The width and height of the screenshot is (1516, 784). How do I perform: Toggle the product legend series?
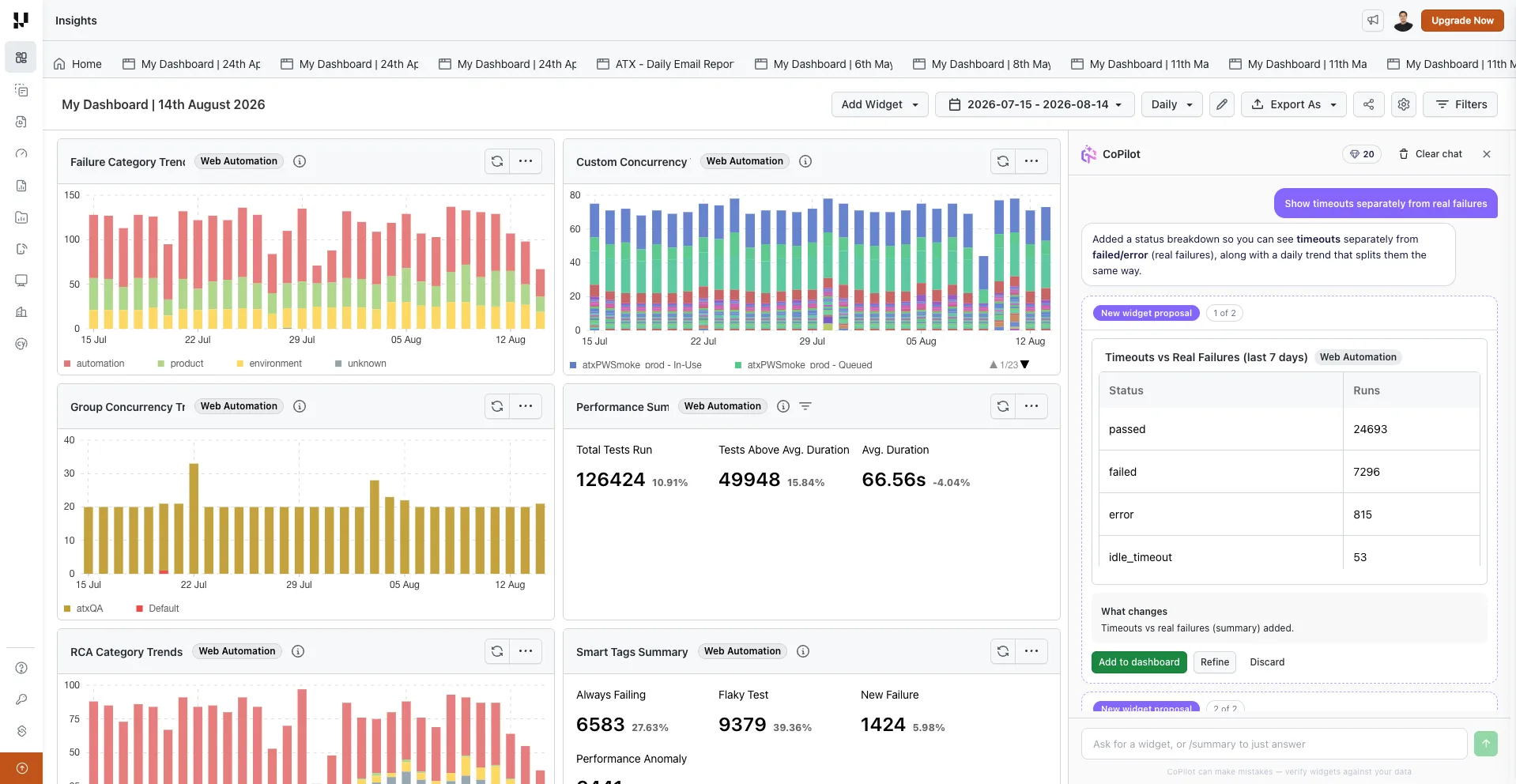pos(180,364)
